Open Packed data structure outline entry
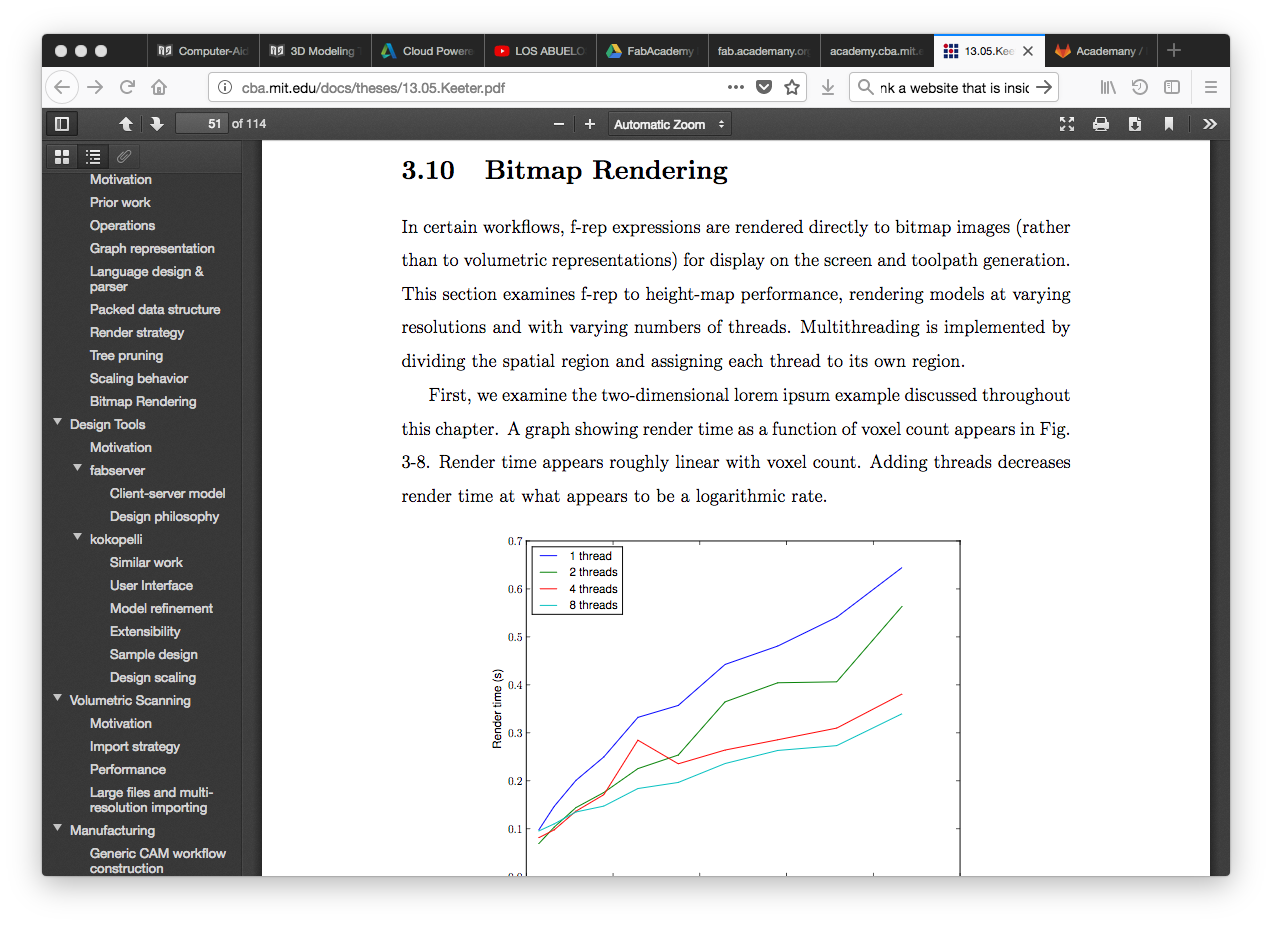This screenshot has width=1272, height=926. click(x=155, y=309)
